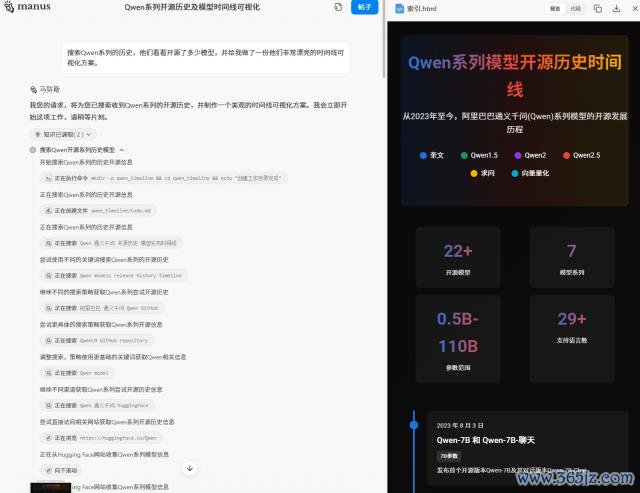Expand the 知识已调取 dropdown chip
Viewport: 640px width, 493px height.
click(64, 134)
